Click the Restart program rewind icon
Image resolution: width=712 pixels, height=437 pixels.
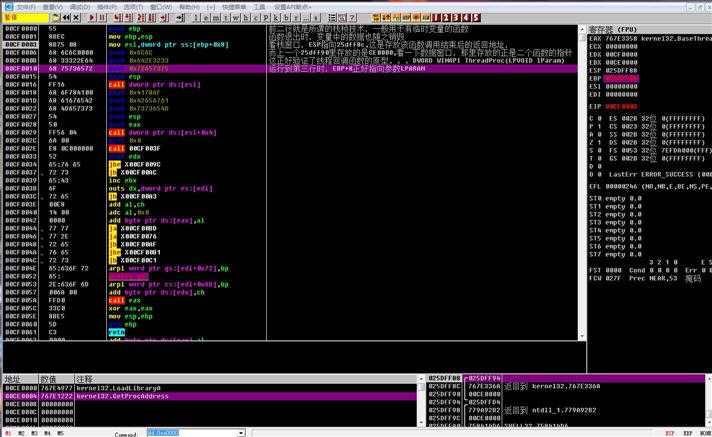coord(65,18)
